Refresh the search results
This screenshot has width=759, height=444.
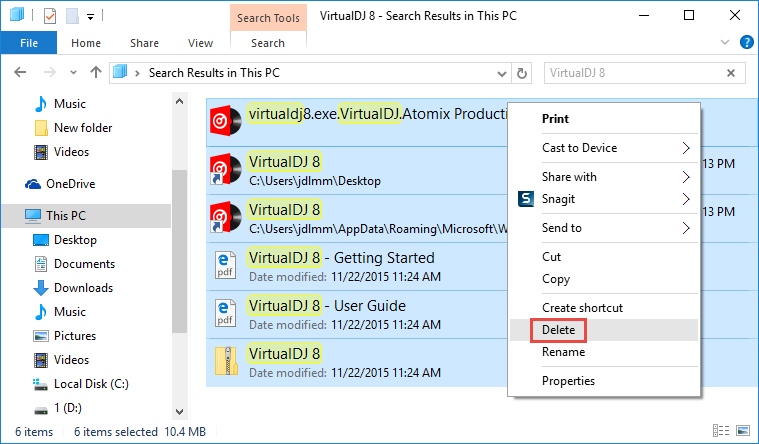521,73
